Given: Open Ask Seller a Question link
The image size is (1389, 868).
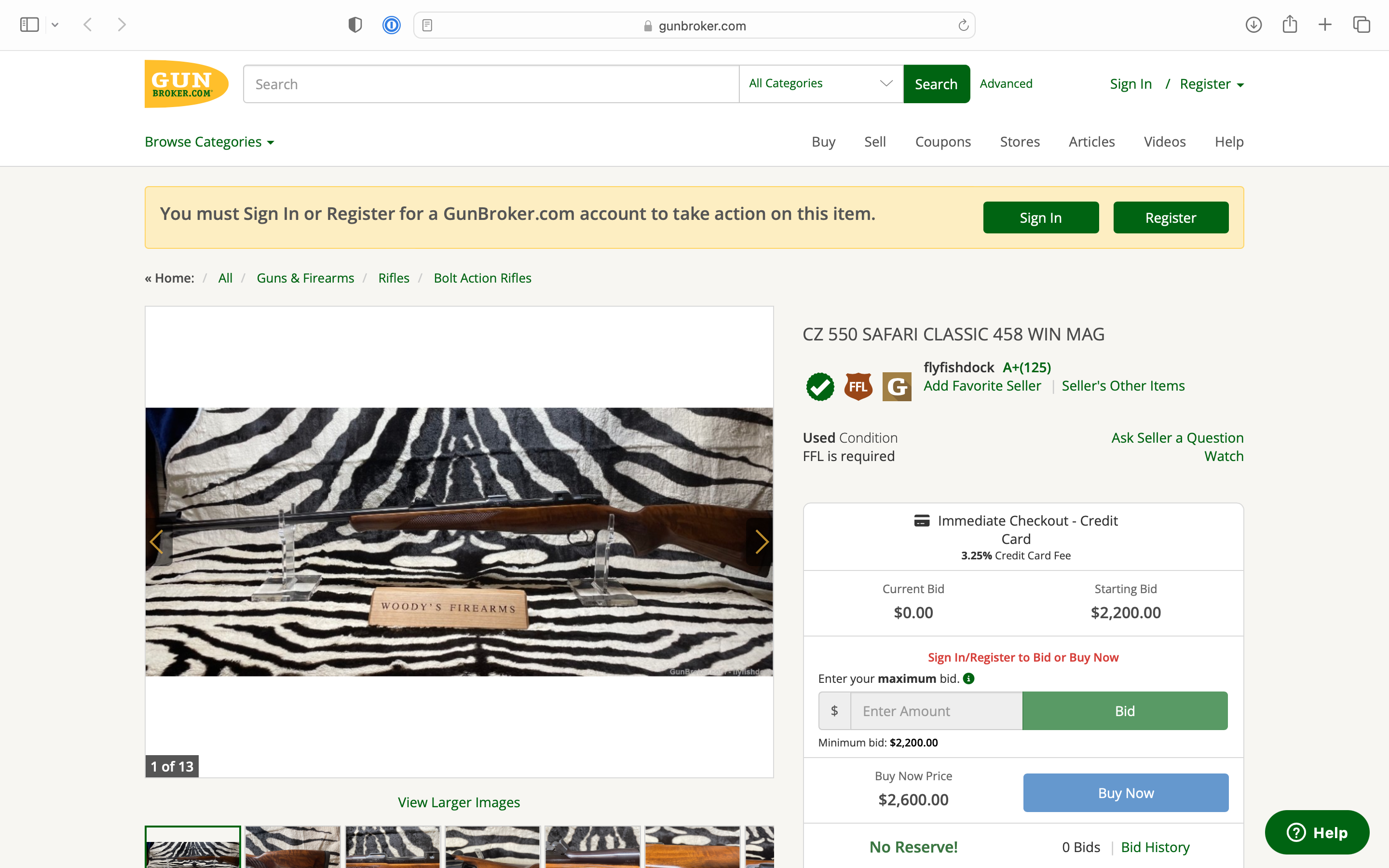Looking at the screenshot, I should click(x=1177, y=437).
